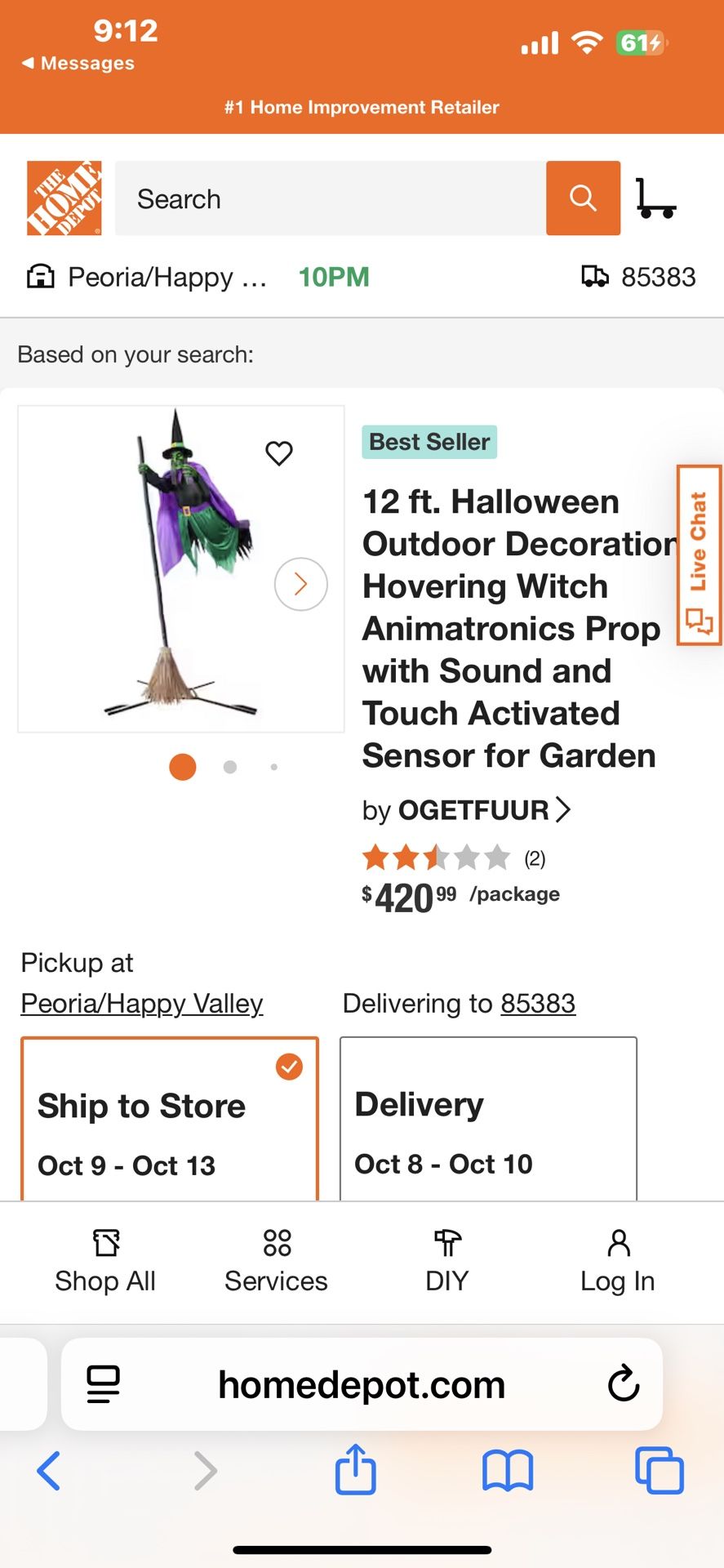Screen dimensions: 724x1568
Task: Reload the homedepot.com page
Action: point(624,1383)
